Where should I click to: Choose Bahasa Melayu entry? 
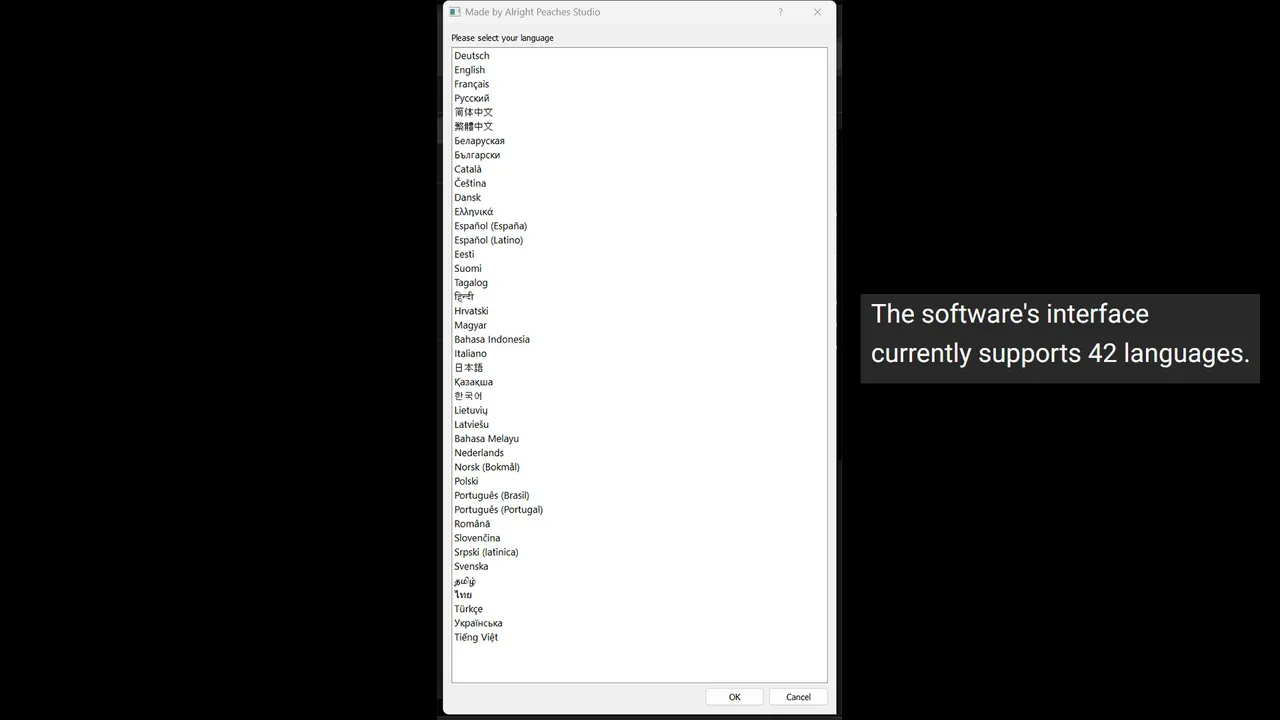click(x=486, y=438)
